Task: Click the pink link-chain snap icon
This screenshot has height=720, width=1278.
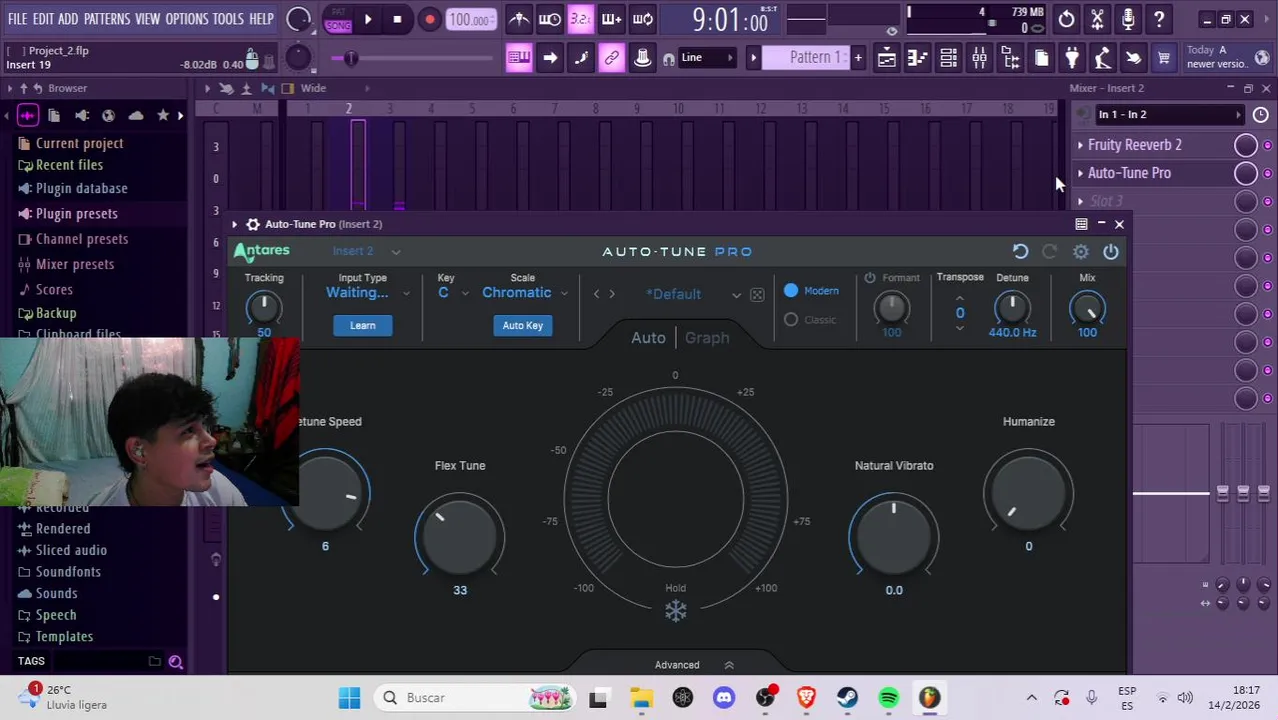Action: [612, 58]
